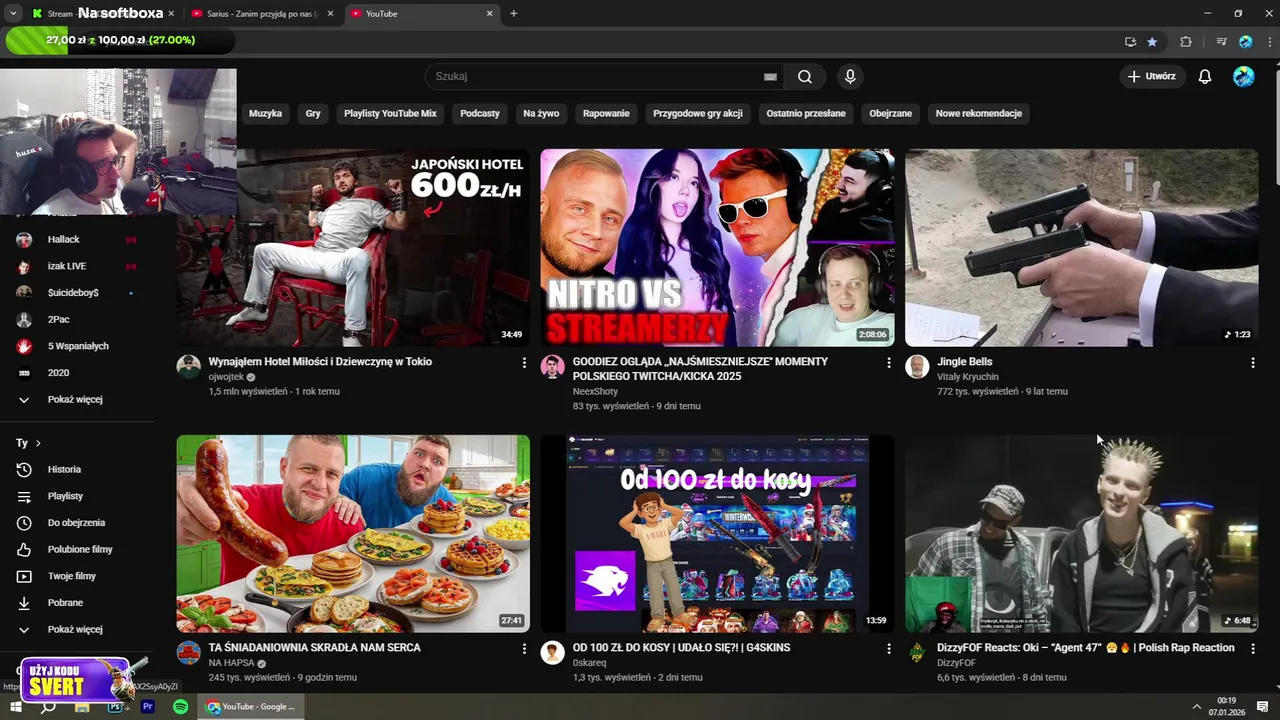Play the Japoński Hotel 600zł/h thumbnail
This screenshot has width=1280, height=720.
pos(353,248)
